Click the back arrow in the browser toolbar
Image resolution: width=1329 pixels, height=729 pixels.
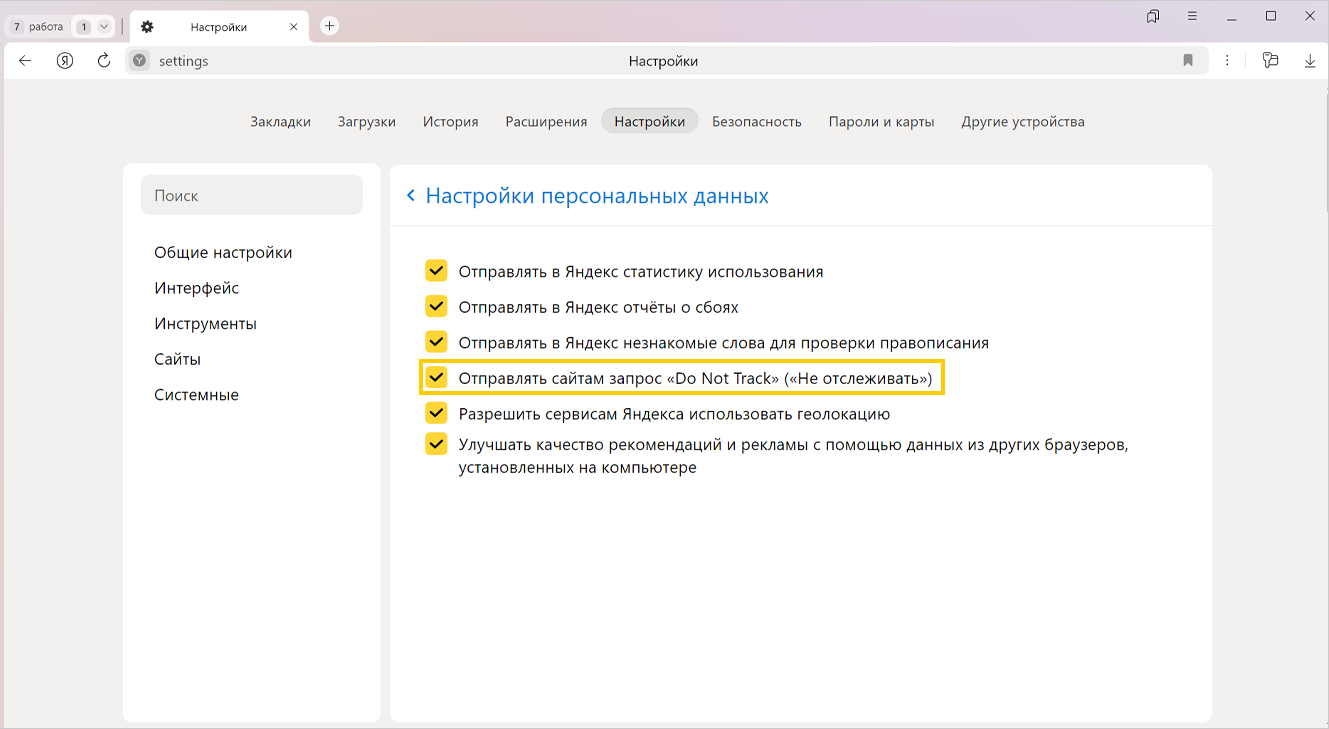25,61
